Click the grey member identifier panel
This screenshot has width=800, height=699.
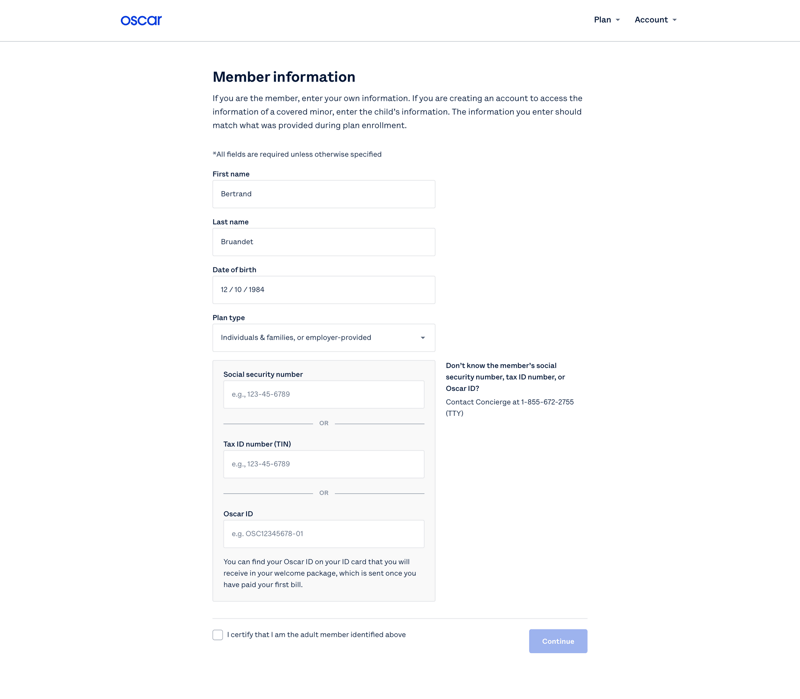pyautogui.click(x=323, y=480)
